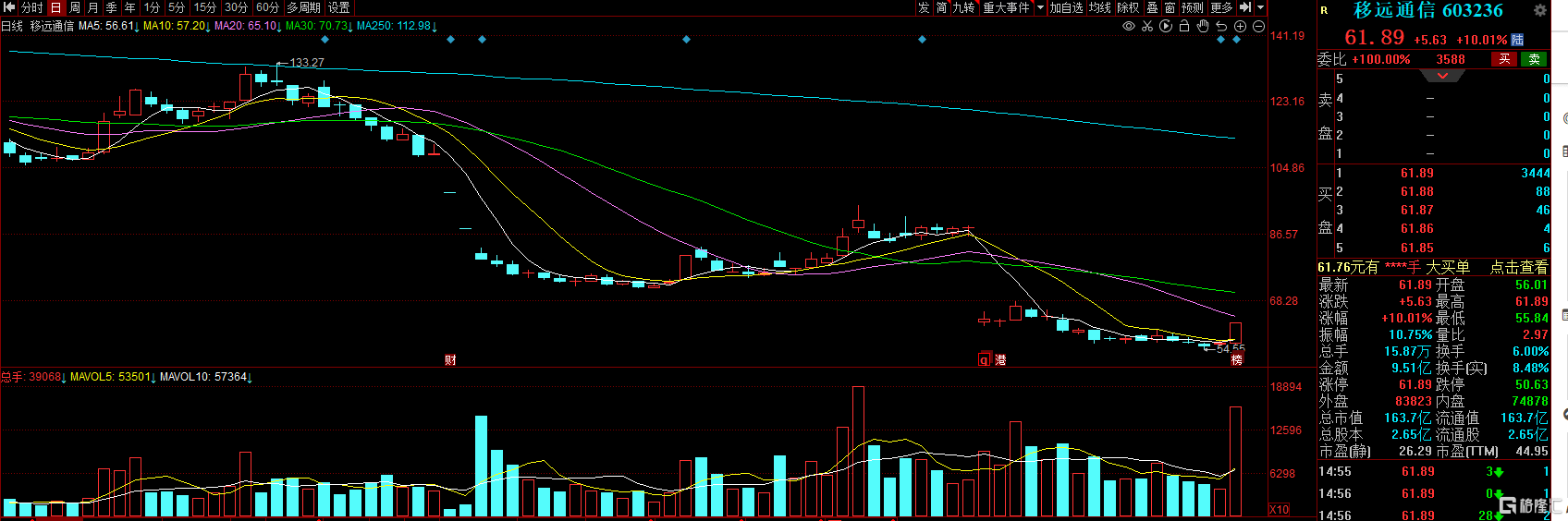Switch to the 周 weekly period tab

pos(75,7)
